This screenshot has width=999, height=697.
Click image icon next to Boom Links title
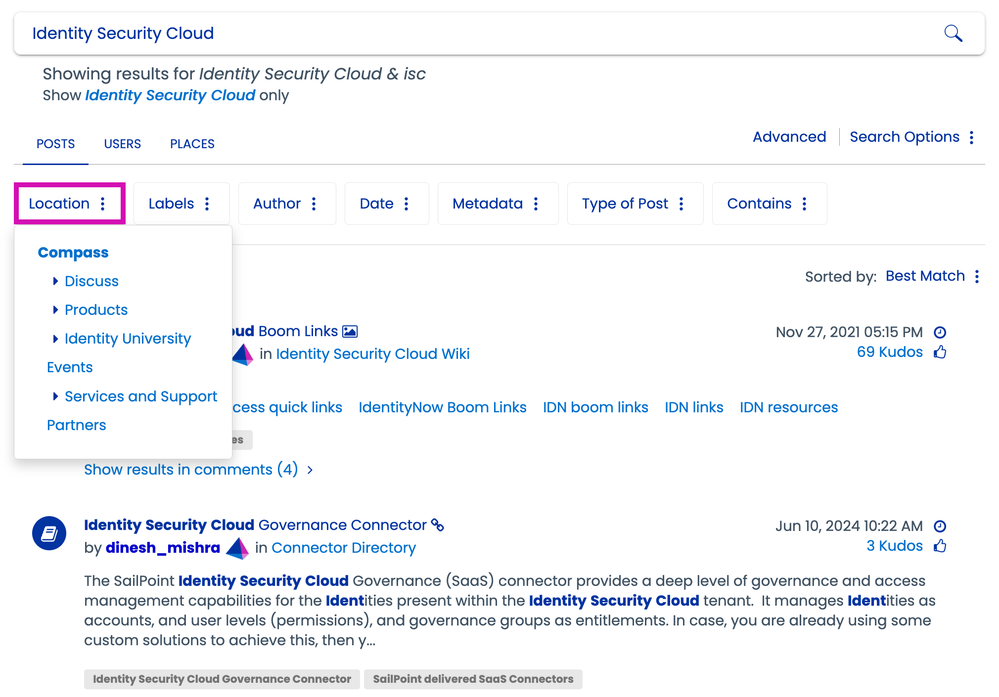(350, 331)
